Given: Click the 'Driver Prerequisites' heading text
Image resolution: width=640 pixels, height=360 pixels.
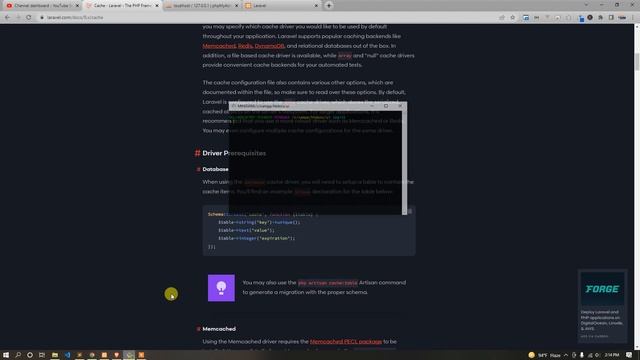Looking at the screenshot, I should point(234,153).
